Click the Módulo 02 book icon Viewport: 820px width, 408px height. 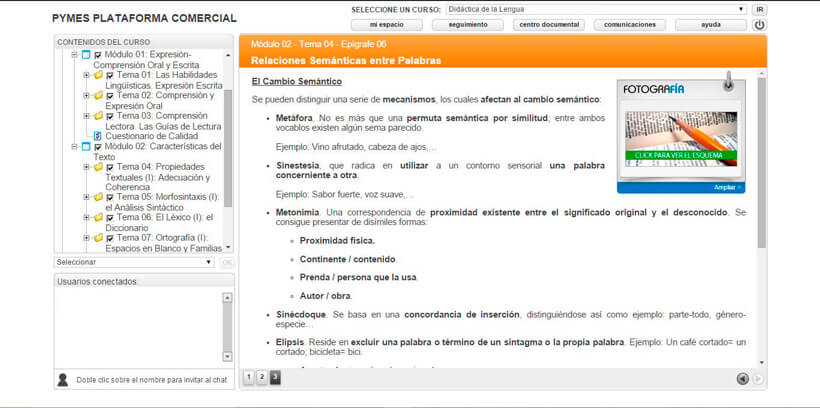(x=86, y=146)
